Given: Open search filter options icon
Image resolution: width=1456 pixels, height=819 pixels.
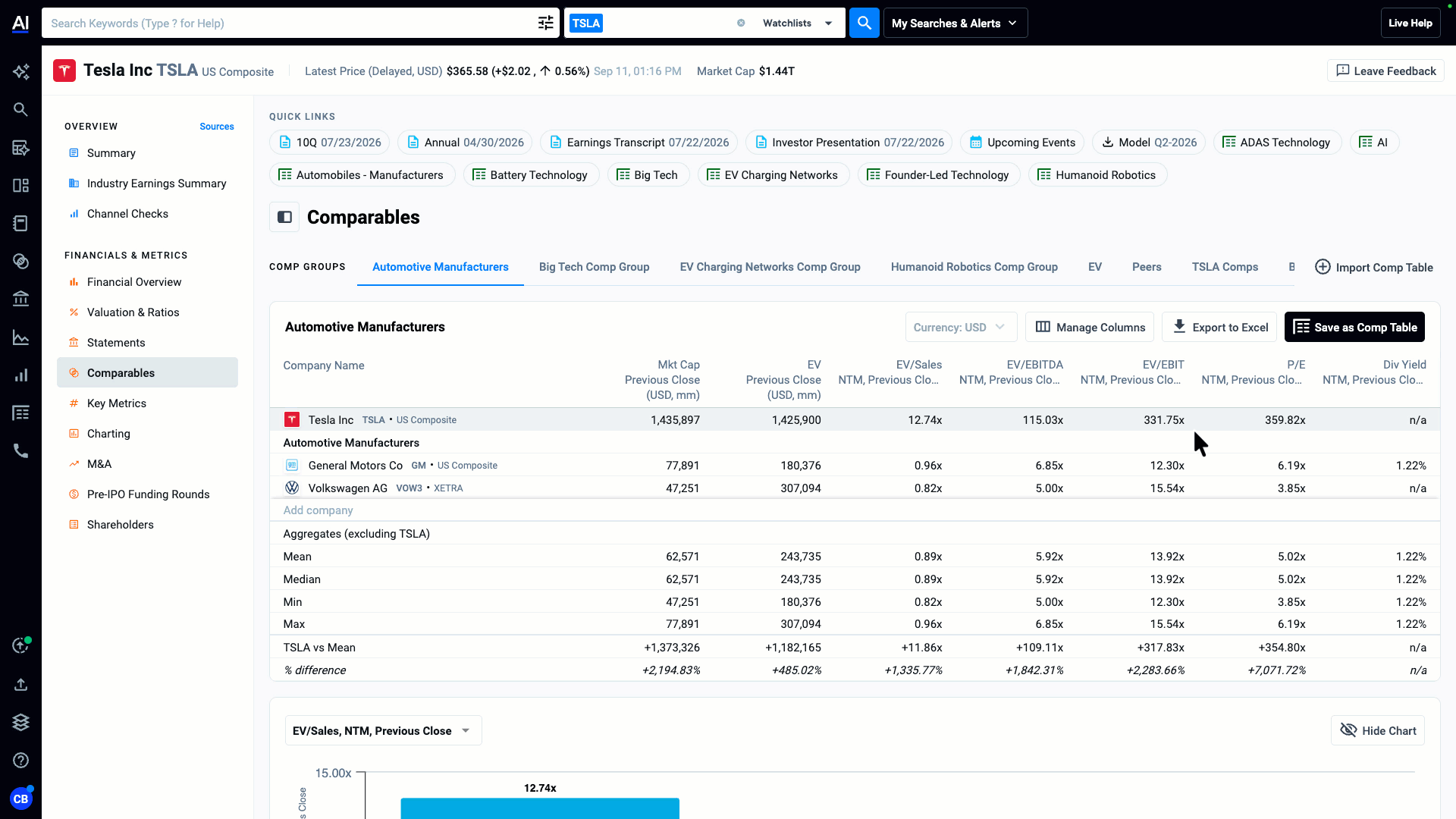Looking at the screenshot, I should coord(546,23).
